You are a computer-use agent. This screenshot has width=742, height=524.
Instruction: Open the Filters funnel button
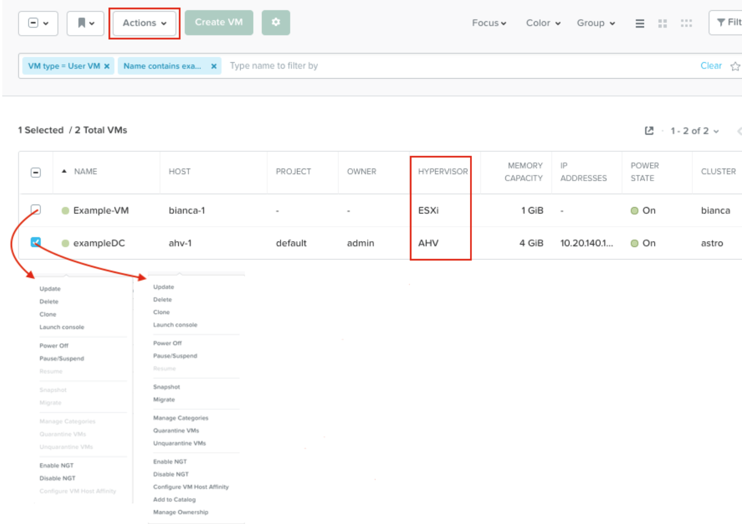pyautogui.click(x=726, y=22)
